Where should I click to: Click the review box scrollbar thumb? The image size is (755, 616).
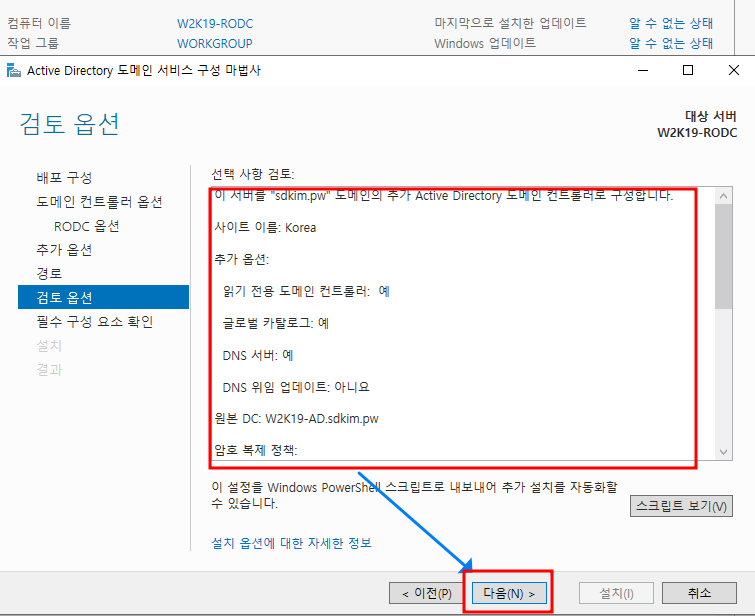[x=723, y=256]
